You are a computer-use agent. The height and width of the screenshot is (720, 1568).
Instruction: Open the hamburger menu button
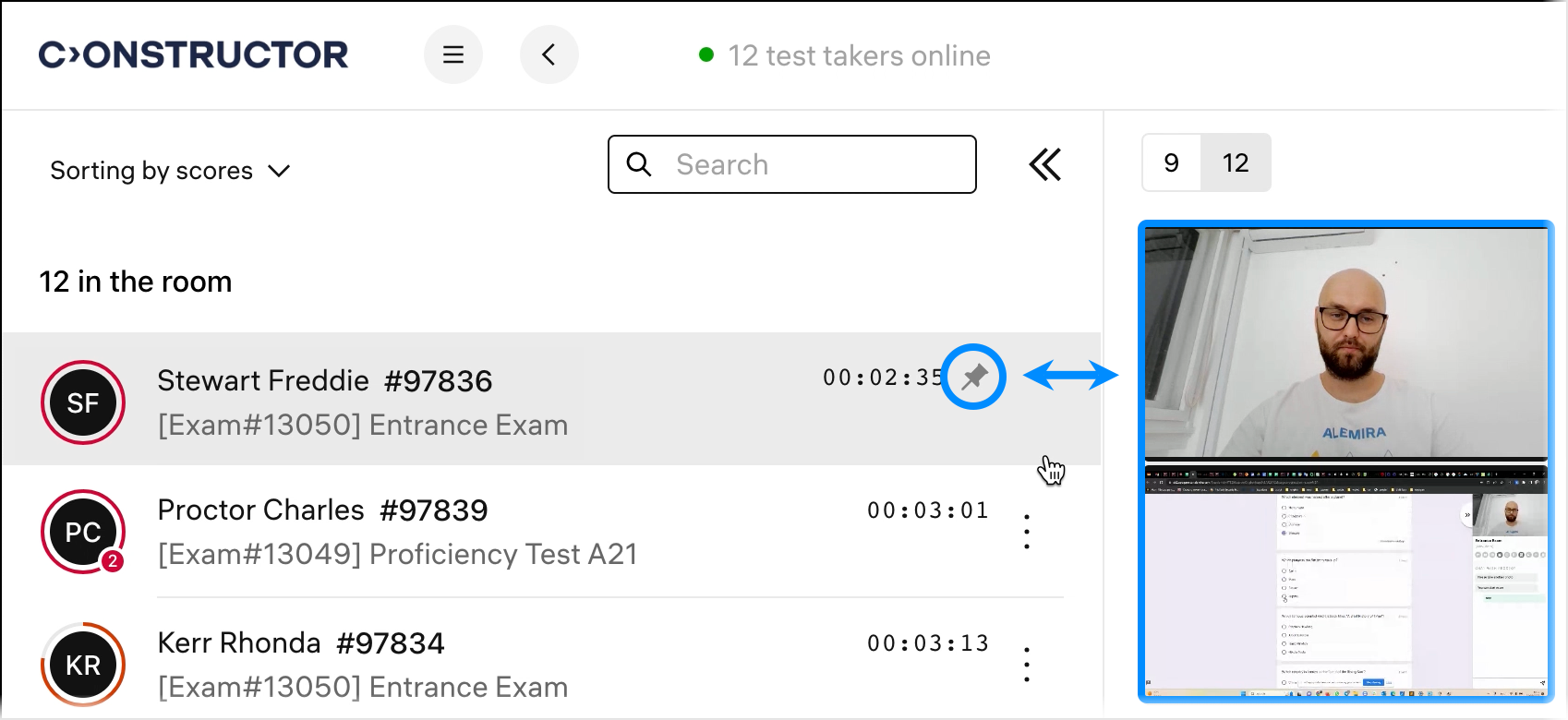[452, 55]
